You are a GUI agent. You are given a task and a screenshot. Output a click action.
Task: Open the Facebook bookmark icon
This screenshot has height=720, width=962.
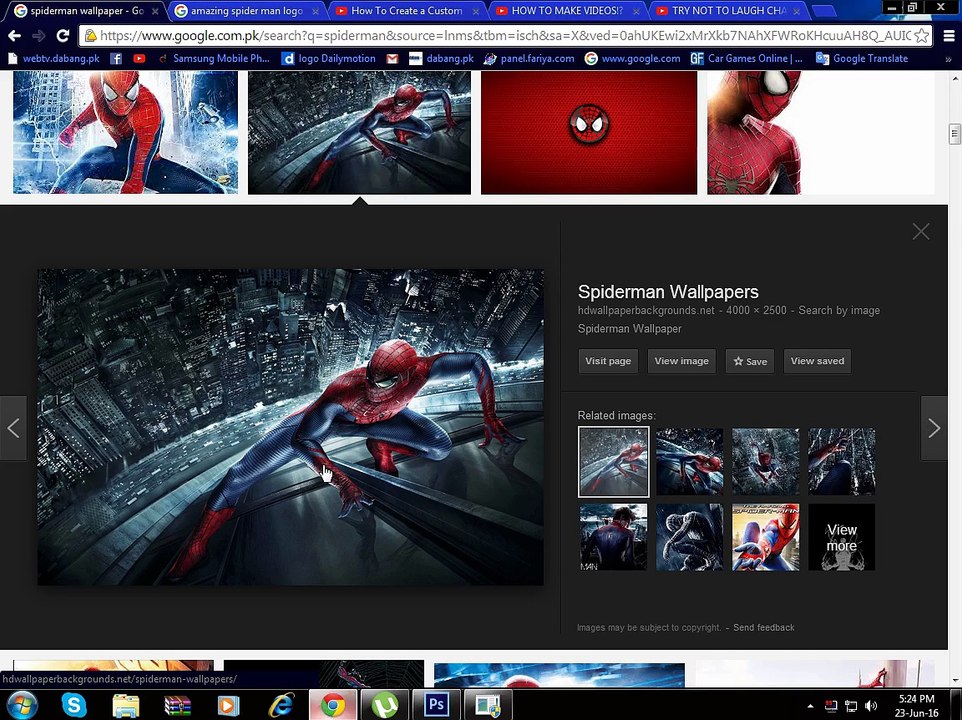coord(115,59)
